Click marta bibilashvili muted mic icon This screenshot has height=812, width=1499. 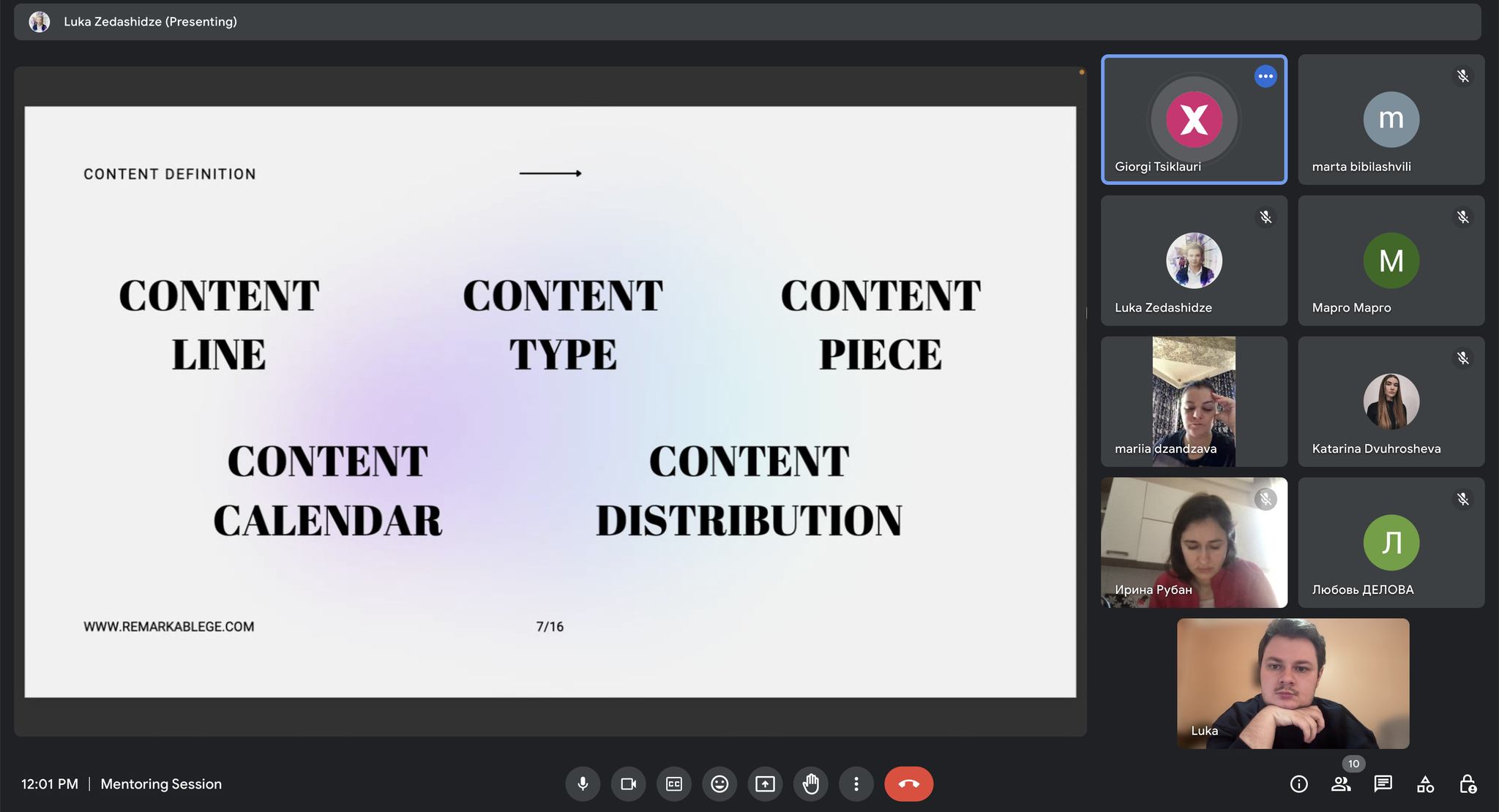pos(1462,76)
